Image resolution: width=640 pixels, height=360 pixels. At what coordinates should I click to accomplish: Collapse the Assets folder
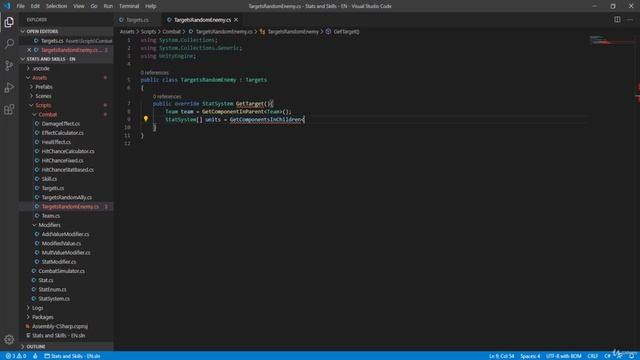[39, 78]
